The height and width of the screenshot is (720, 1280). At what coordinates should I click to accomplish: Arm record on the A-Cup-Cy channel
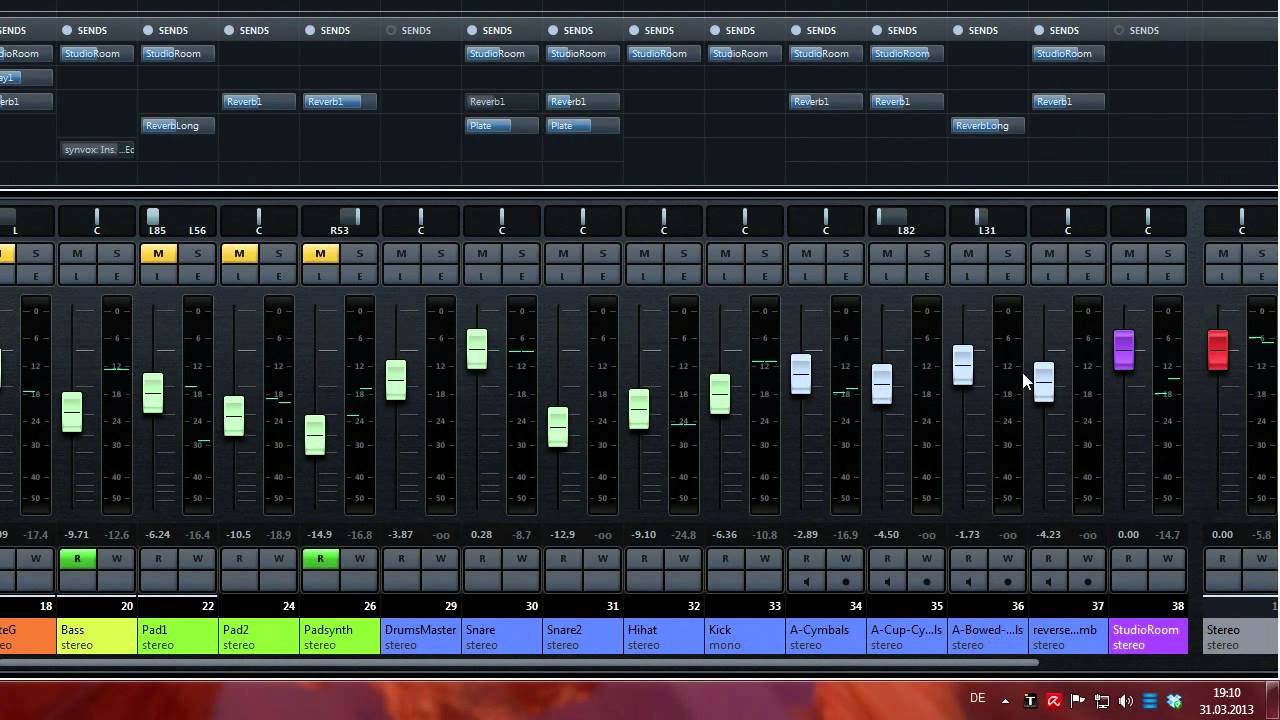click(927, 581)
